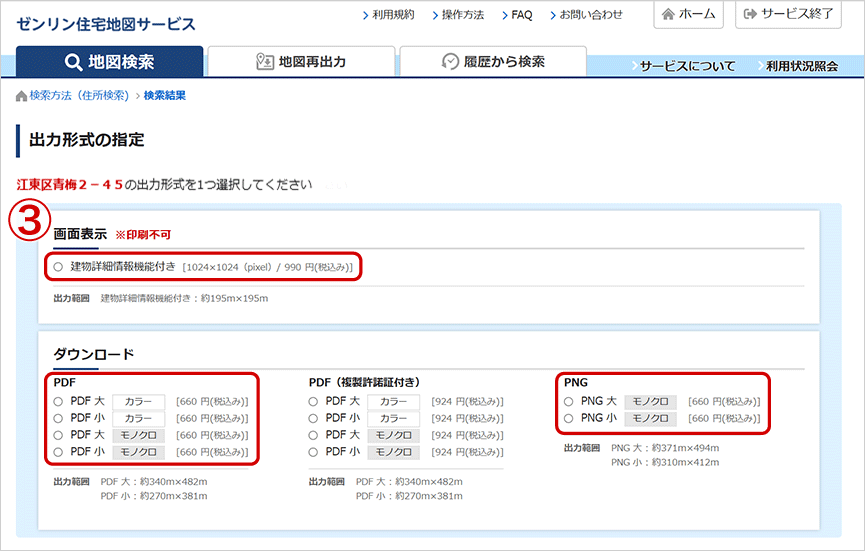The width and height of the screenshot is (865, 551).
Task: Open the 利用規約 link
Action: click(x=392, y=15)
